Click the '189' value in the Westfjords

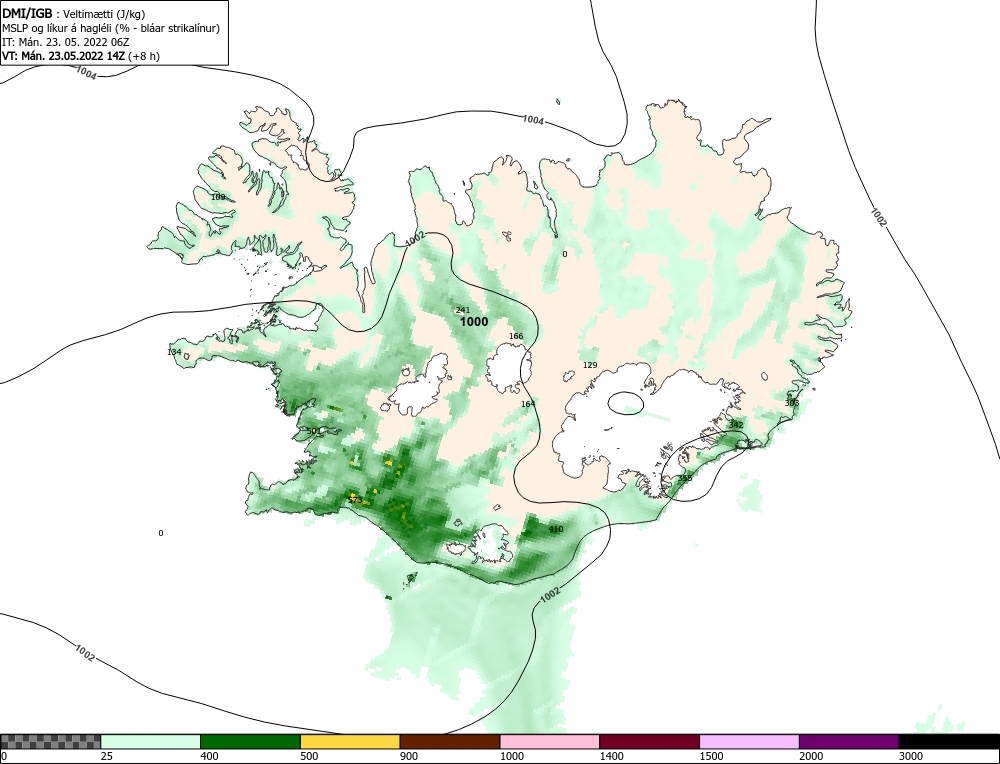click(218, 197)
